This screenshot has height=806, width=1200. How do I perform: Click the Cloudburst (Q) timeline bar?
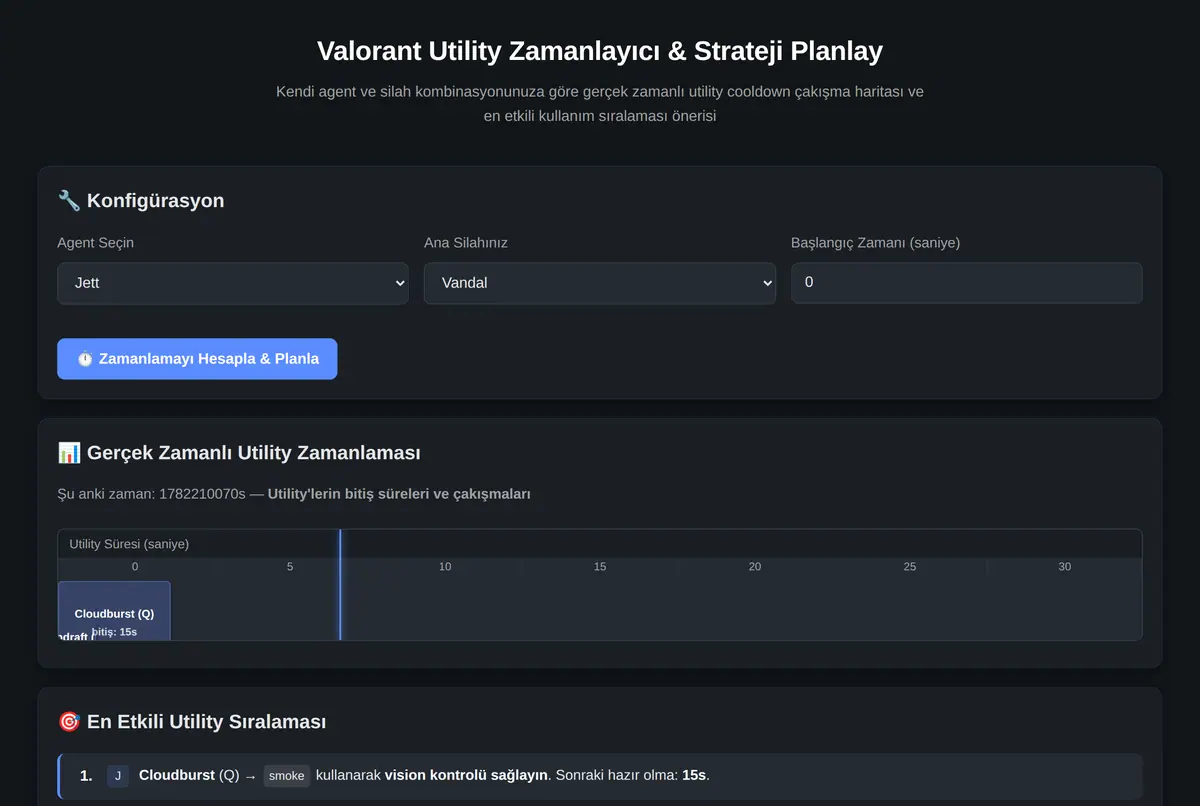[114, 611]
